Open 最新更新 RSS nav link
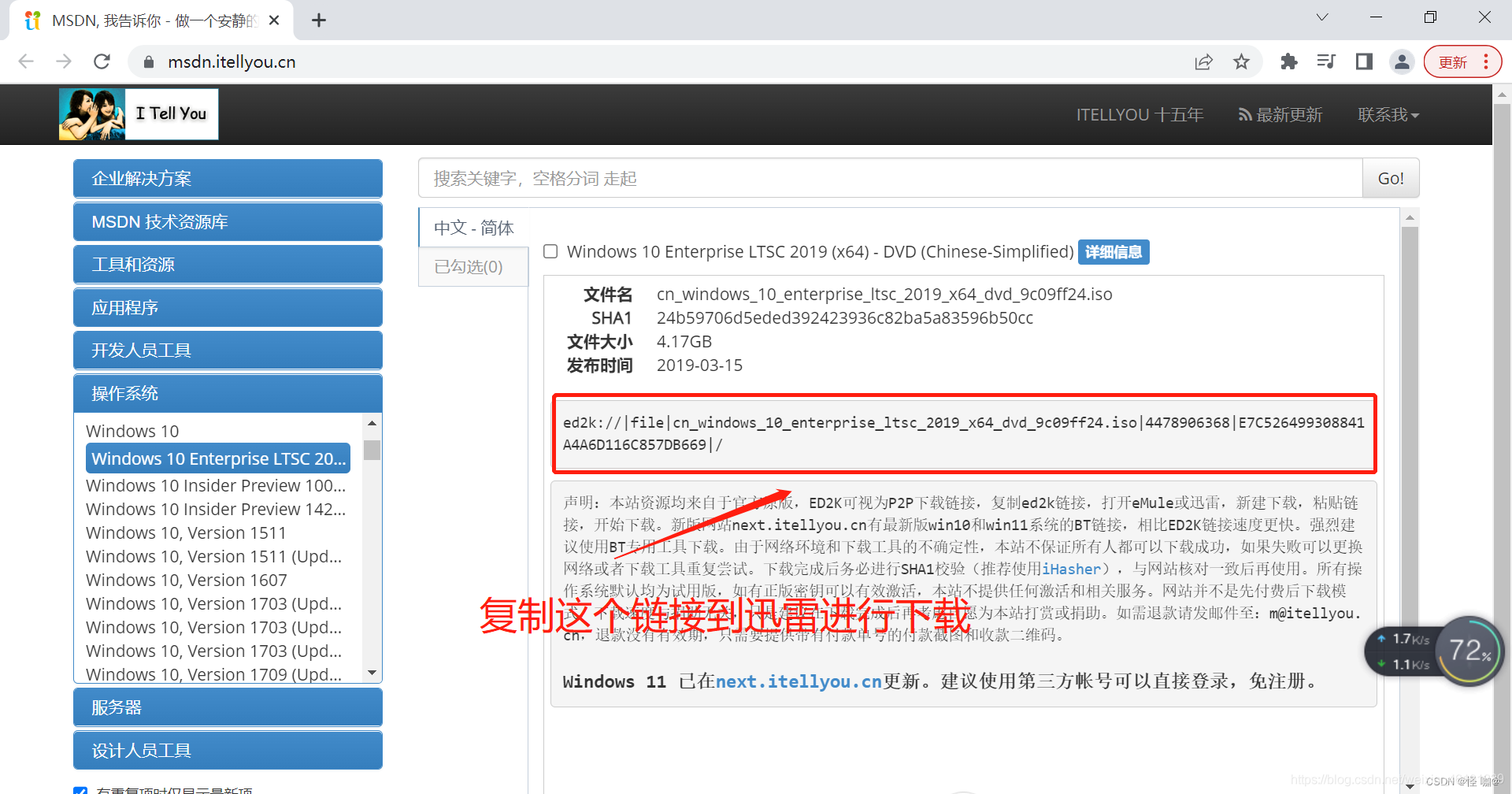Image resolution: width=1512 pixels, height=794 pixels. pyautogui.click(x=1280, y=115)
